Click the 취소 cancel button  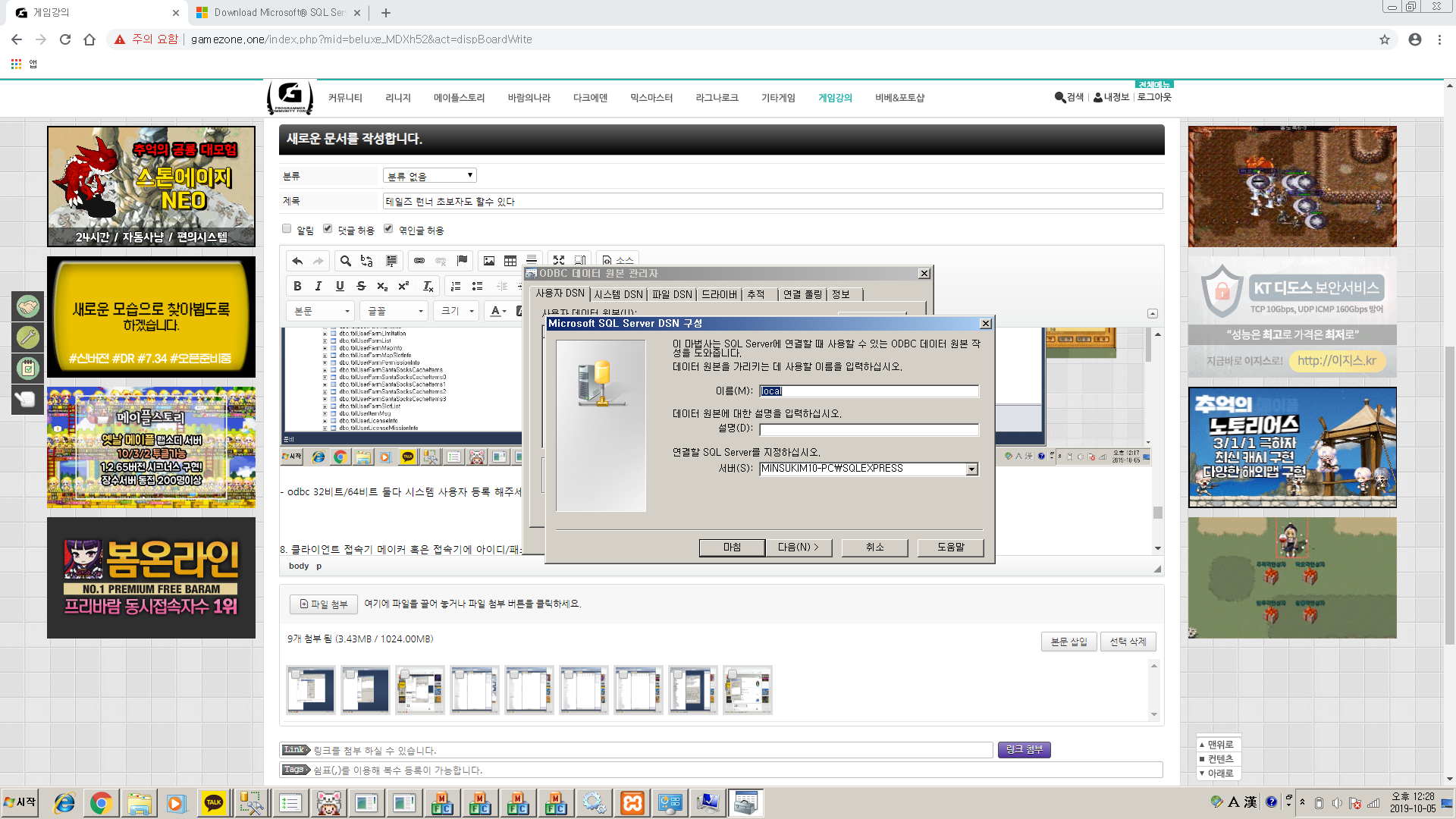pos(875,548)
